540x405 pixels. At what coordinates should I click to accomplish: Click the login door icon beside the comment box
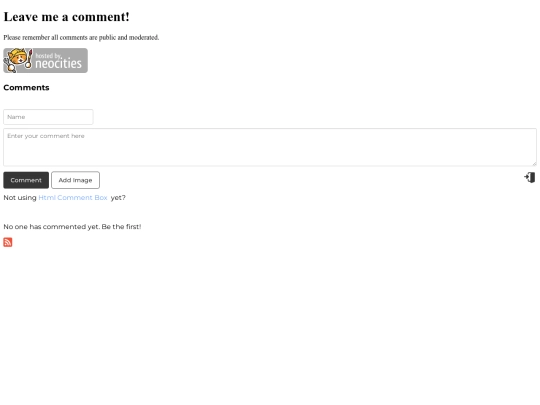click(x=530, y=178)
